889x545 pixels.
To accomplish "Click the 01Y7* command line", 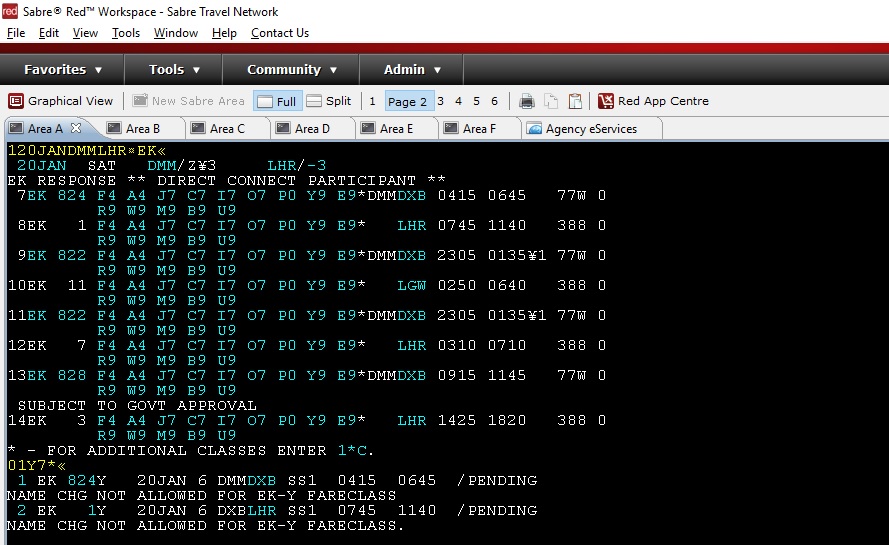I will click(37, 466).
